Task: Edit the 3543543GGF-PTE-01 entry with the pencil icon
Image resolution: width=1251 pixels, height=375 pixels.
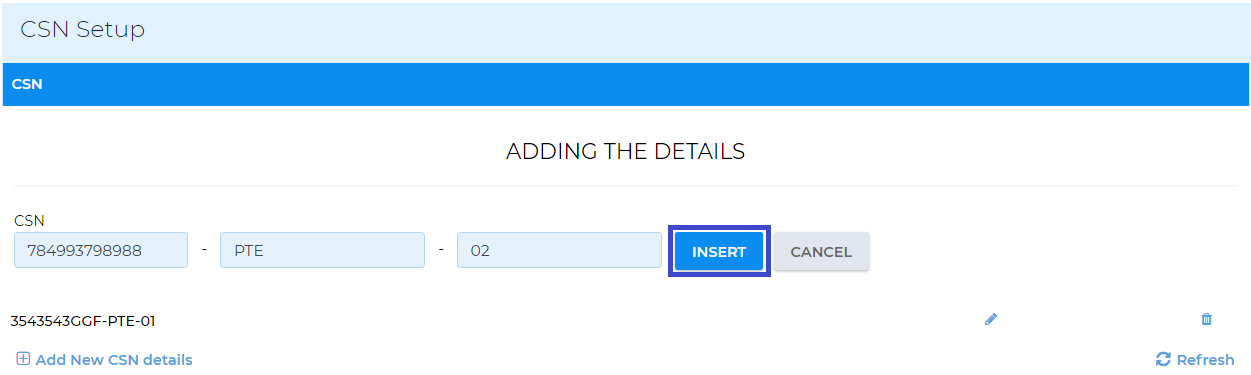Action: point(991,319)
